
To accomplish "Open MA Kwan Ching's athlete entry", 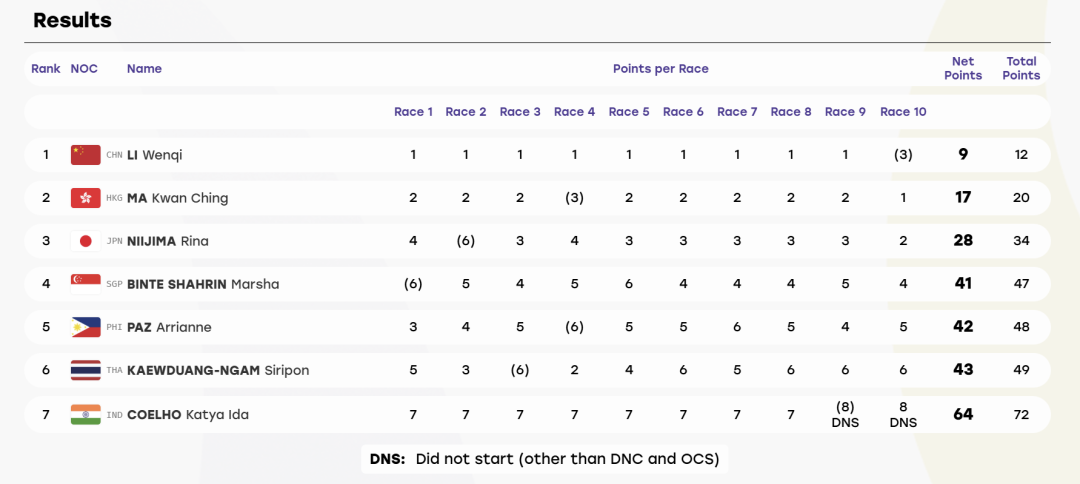I will click(x=178, y=198).
